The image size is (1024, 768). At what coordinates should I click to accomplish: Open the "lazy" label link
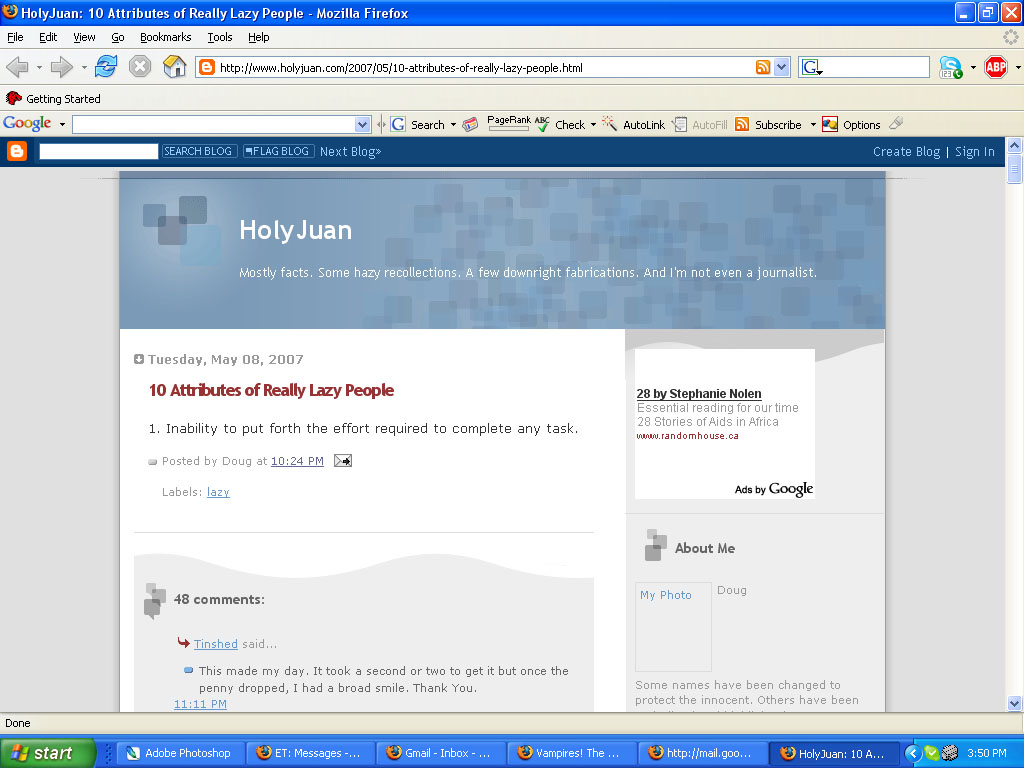click(218, 492)
